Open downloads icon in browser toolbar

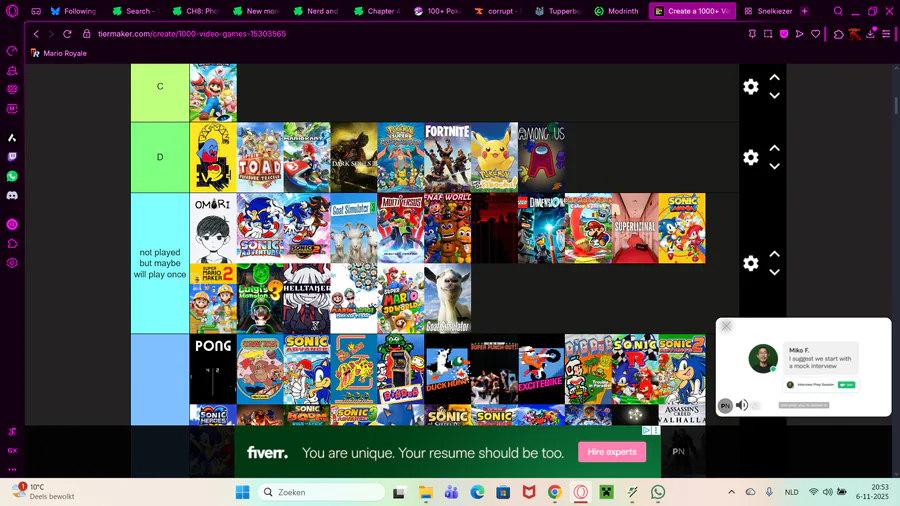tap(870, 34)
